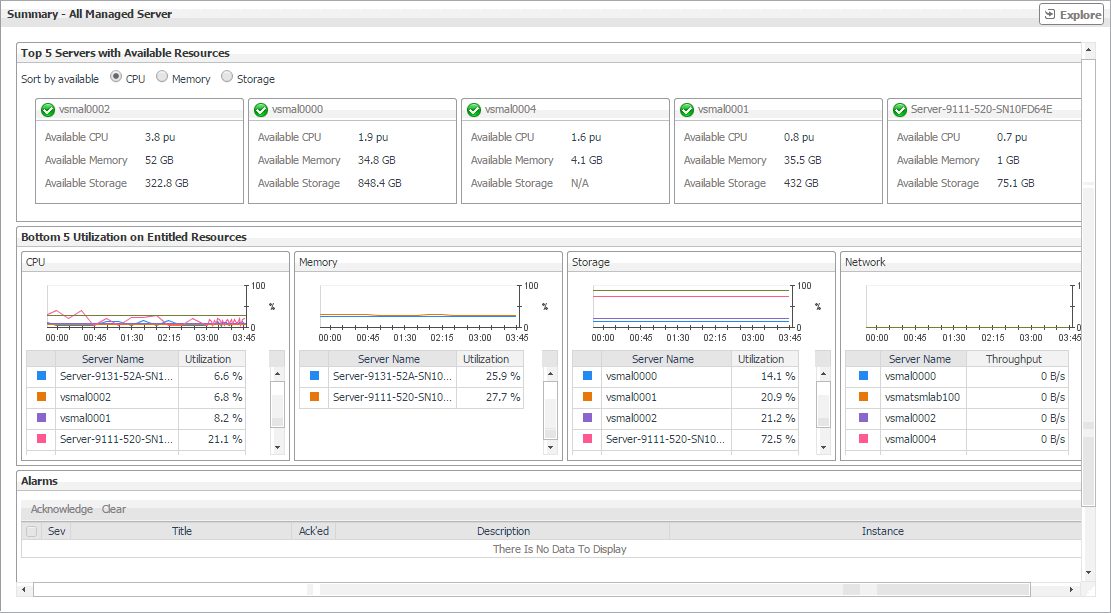The height and width of the screenshot is (613, 1111).
Task: Open vsmal0002 server title link
Action: [85, 110]
